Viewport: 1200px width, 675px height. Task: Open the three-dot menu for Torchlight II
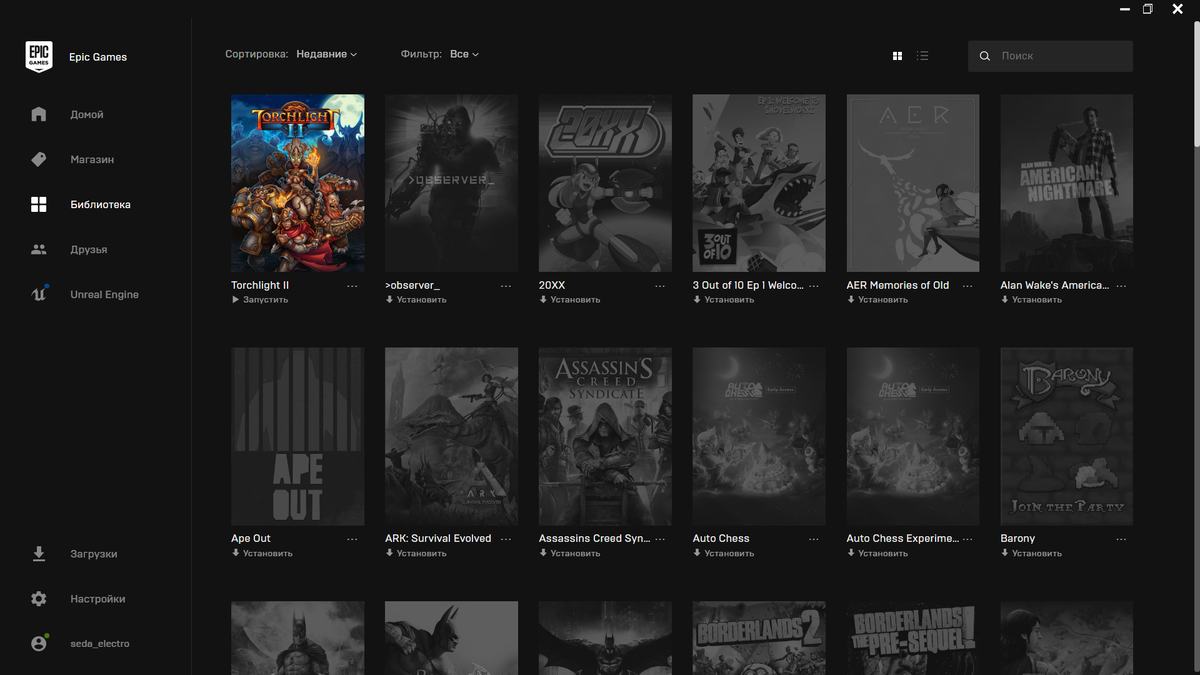pyautogui.click(x=352, y=286)
